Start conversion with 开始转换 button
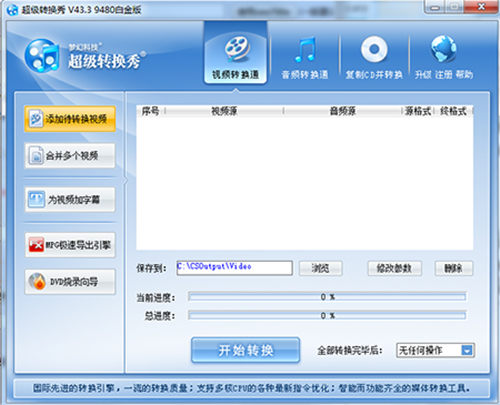This screenshot has height=405, width=500. (x=246, y=350)
